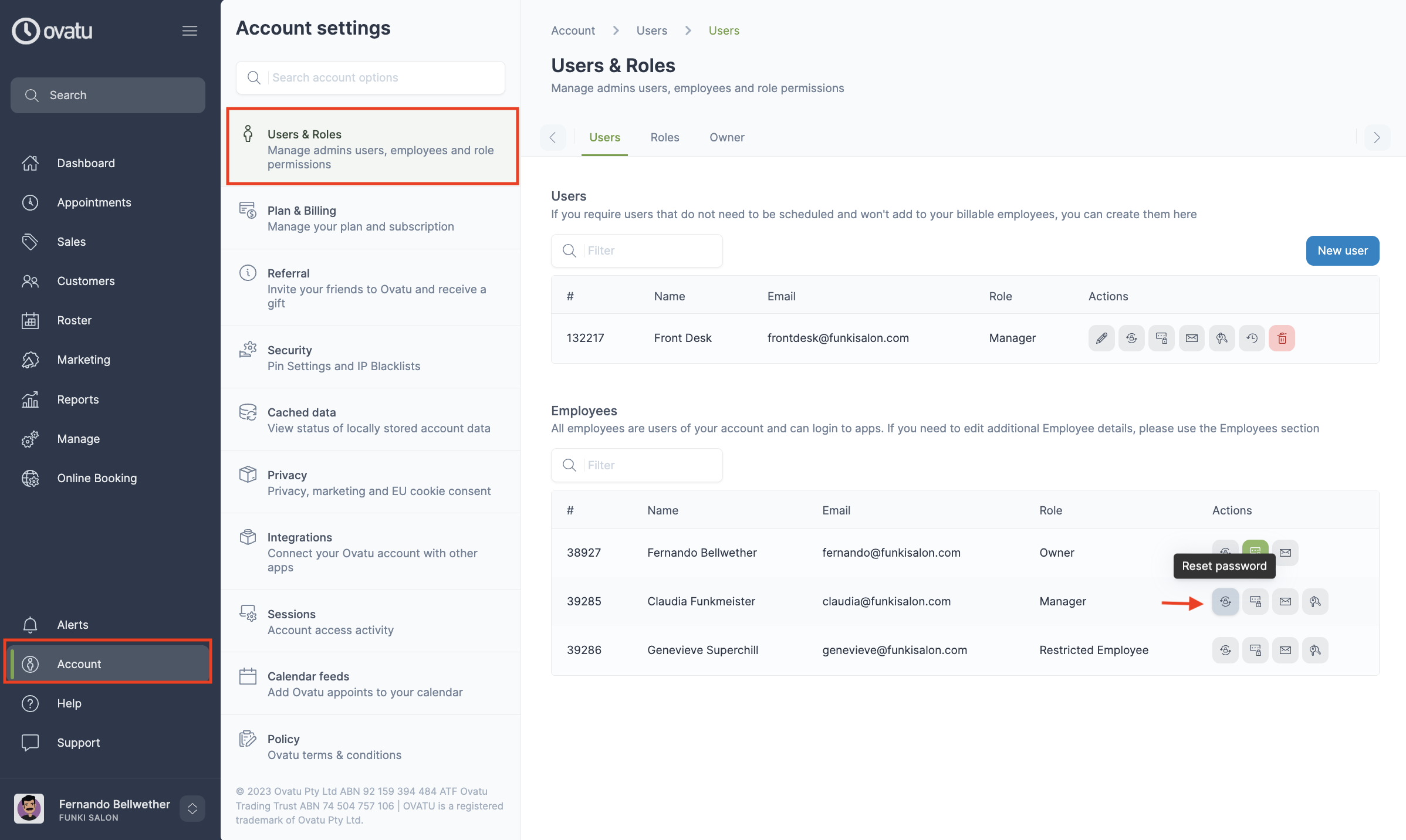Click the keys icon in Front Desk row
Image resolution: width=1406 pixels, height=840 pixels.
click(1222, 338)
